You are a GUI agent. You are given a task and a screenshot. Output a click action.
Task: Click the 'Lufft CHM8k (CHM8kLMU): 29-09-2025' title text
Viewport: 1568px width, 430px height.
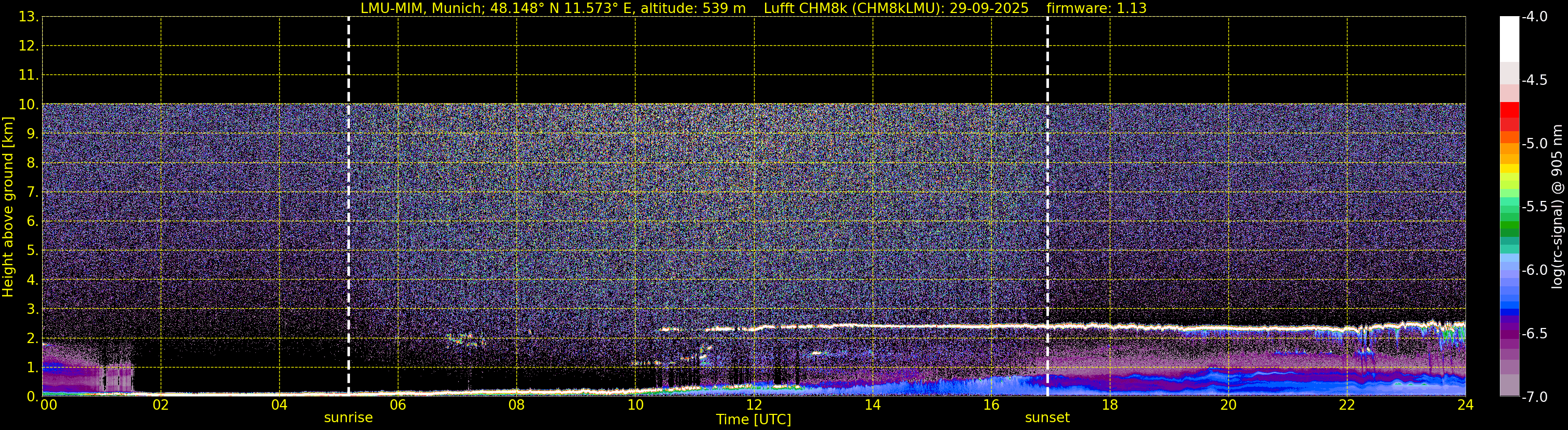click(896, 8)
